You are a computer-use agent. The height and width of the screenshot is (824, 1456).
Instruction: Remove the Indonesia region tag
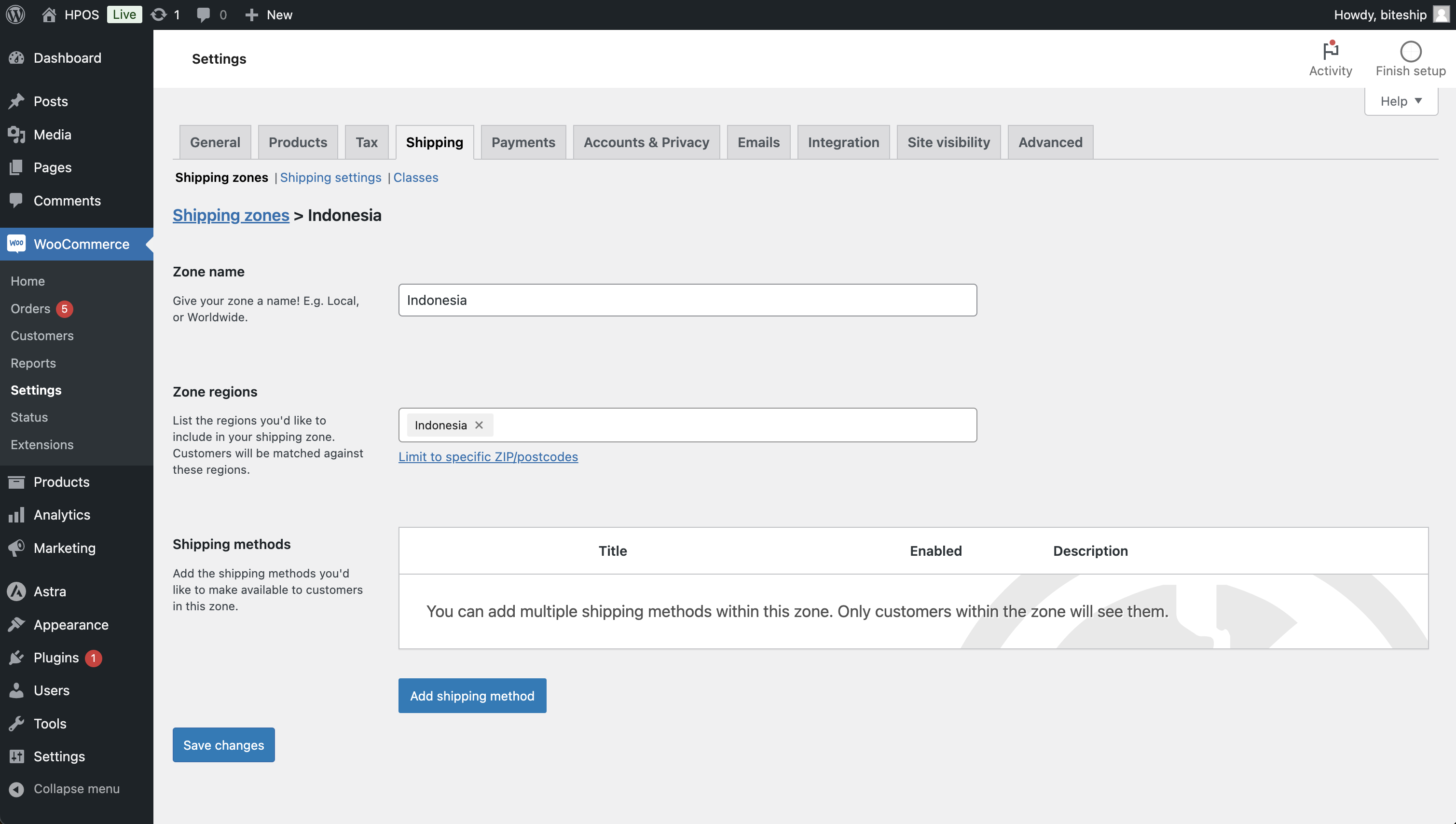tap(479, 425)
